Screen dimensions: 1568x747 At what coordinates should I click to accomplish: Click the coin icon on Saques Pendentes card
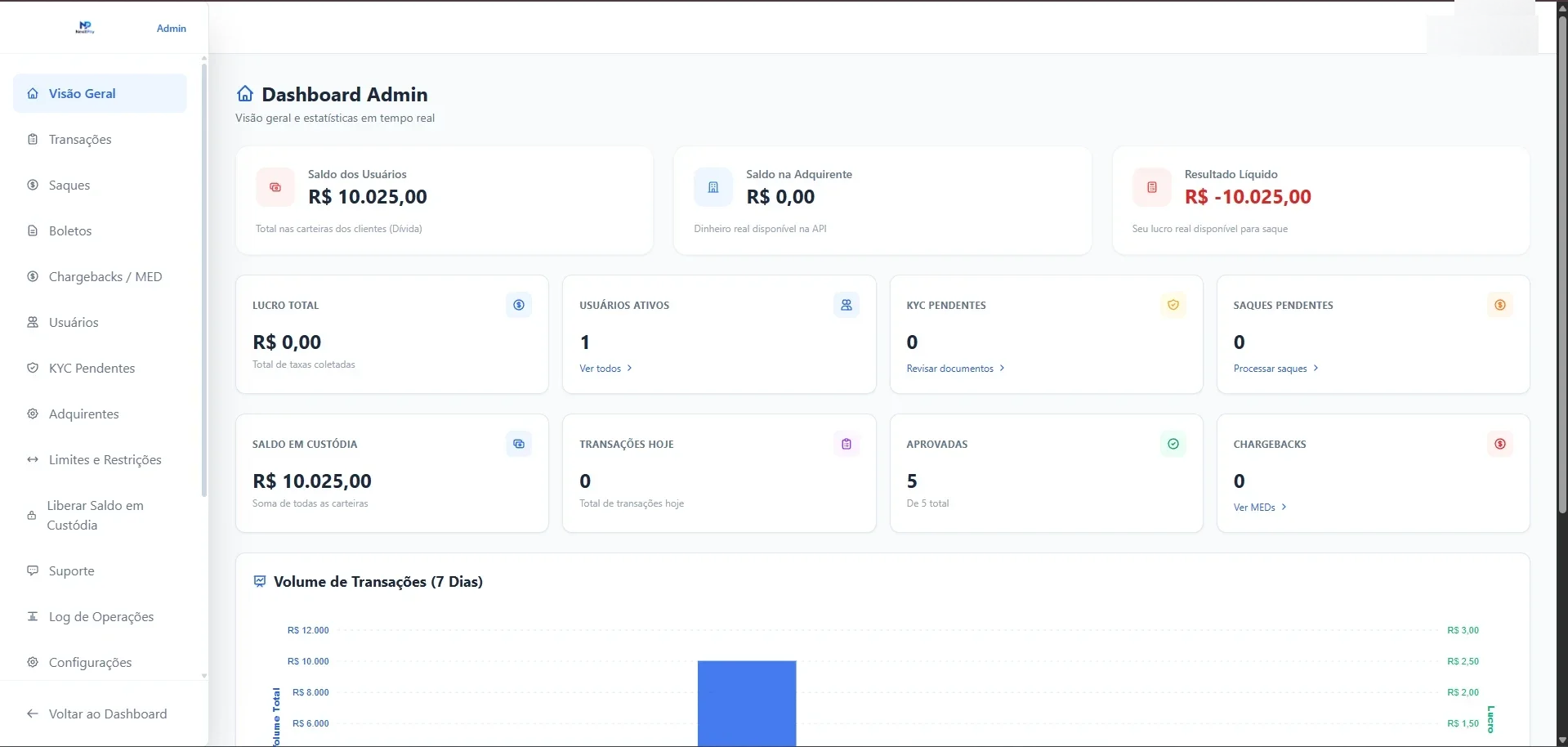coord(1500,305)
